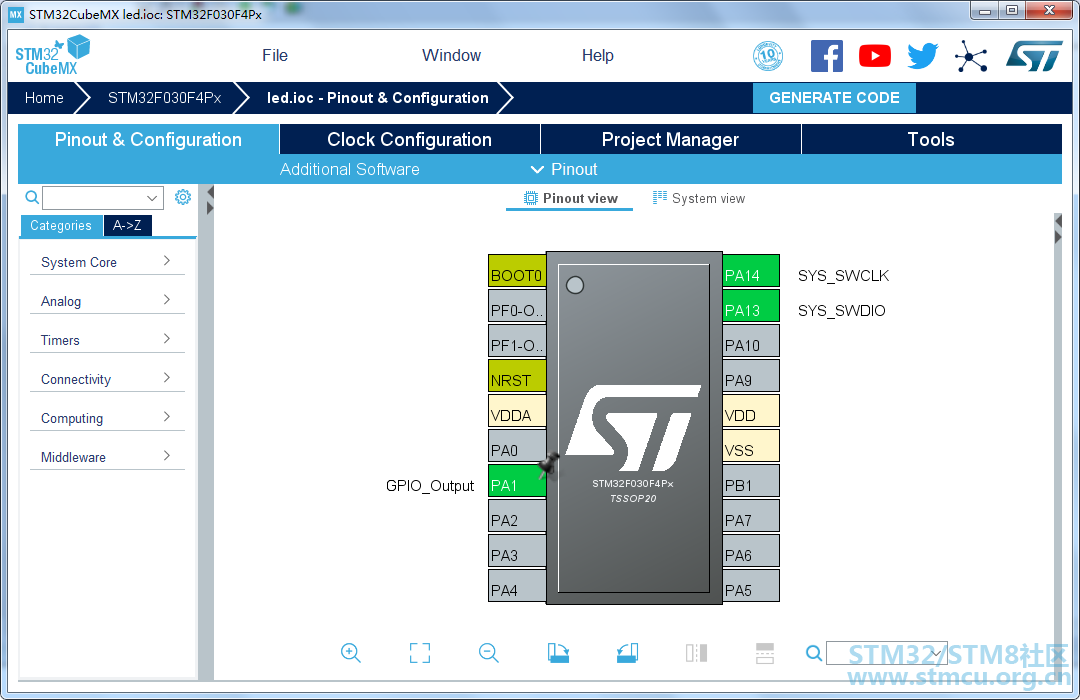Click led.ioc Pinout & Configuration breadcrumb
Viewport: 1080px width, 700px height.
click(x=377, y=98)
